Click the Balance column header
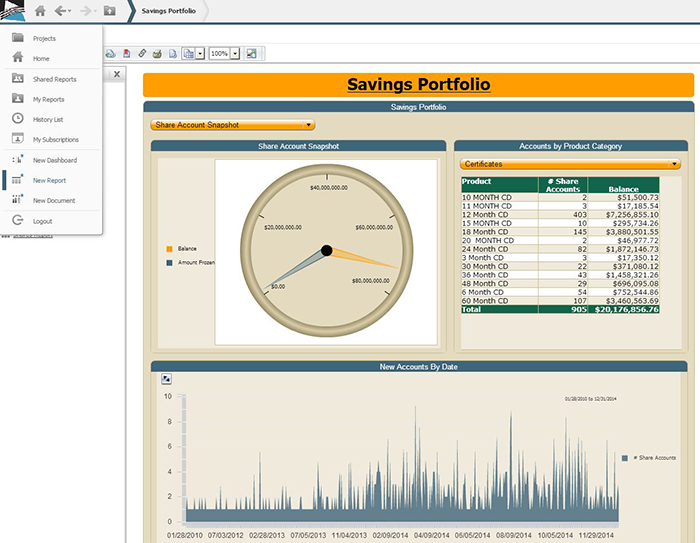700x543 pixels. [623, 187]
